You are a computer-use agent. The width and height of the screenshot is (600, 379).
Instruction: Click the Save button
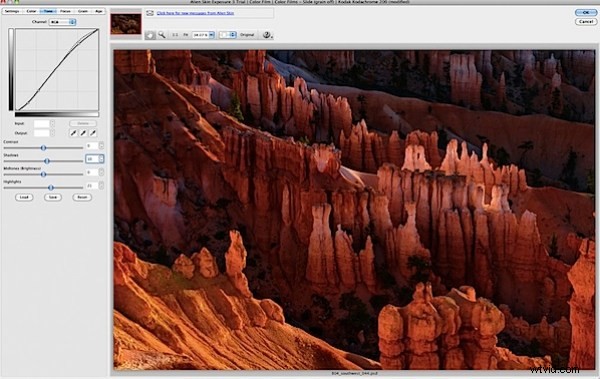pos(53,197)
